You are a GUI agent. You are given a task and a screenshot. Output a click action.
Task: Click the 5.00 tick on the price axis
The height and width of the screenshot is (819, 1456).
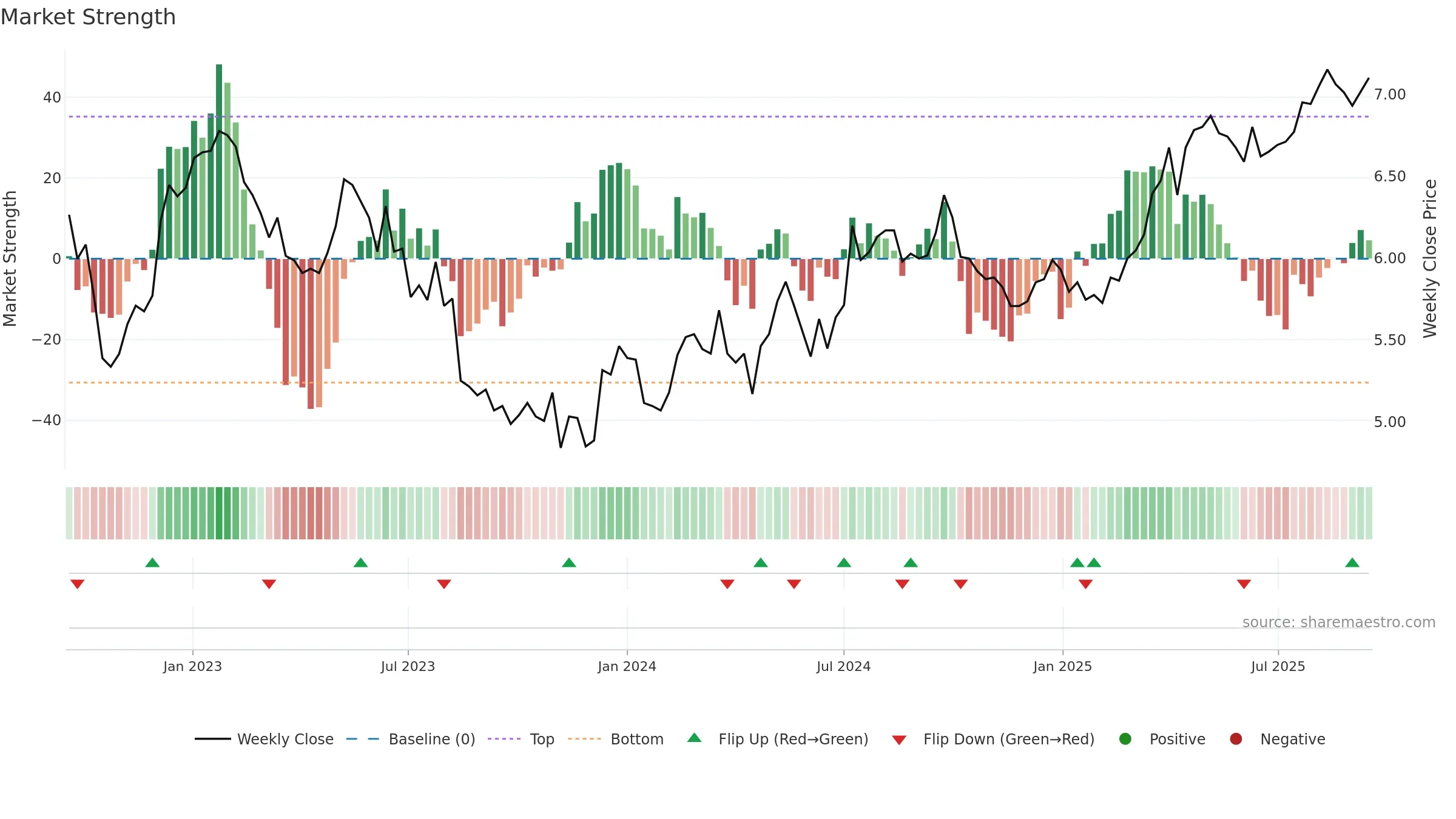tap(1390, 422)
